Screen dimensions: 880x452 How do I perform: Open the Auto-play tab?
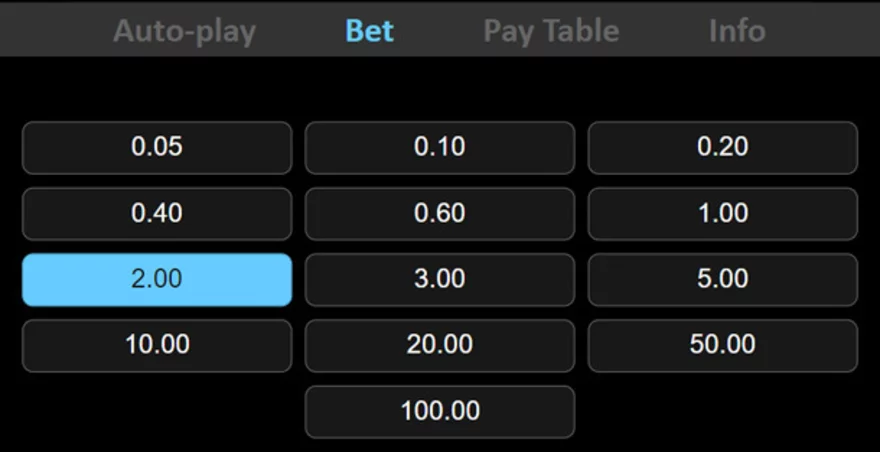(x=184, y=31)
